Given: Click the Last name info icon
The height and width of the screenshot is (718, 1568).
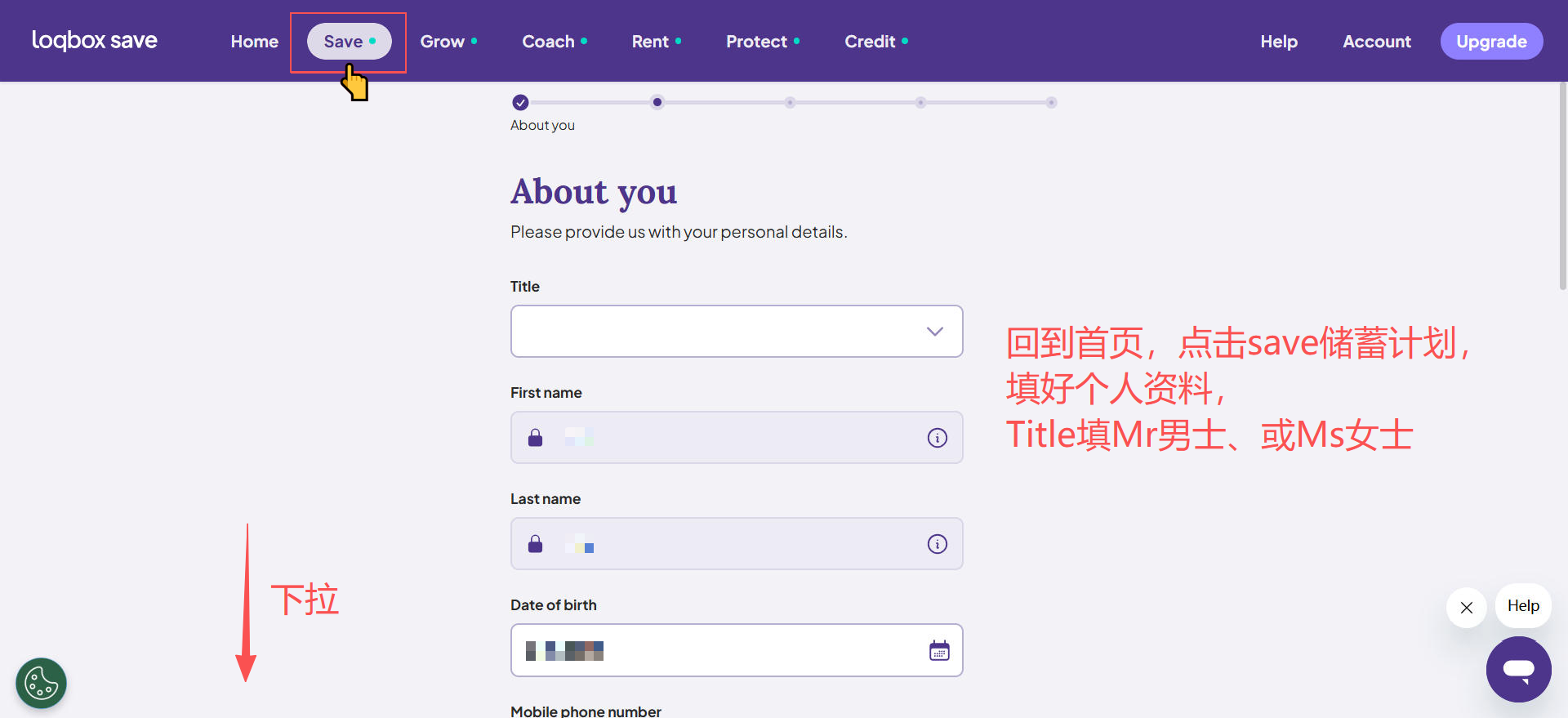Looking at the screenshot, I should (x=937, y=544).
